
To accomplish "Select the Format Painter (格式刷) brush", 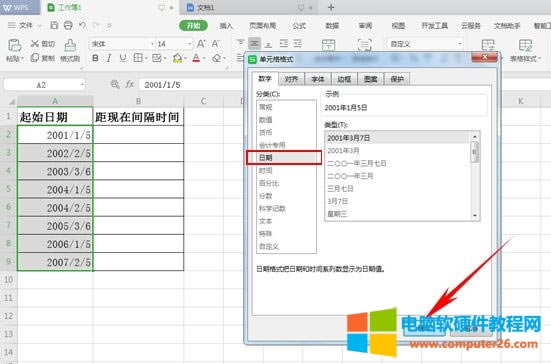I will point(70,45).
